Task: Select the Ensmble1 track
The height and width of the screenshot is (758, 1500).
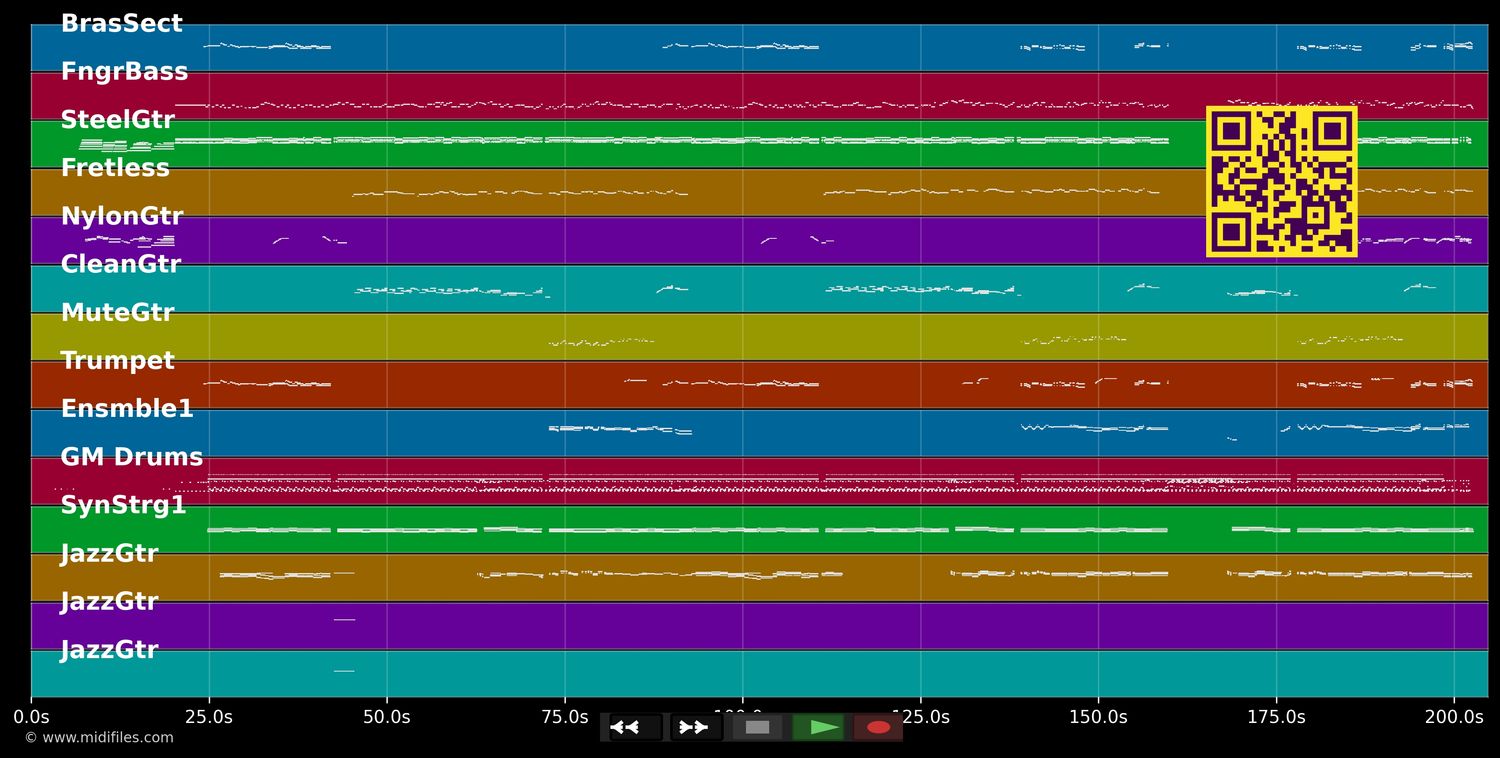Action: [127, 409]
